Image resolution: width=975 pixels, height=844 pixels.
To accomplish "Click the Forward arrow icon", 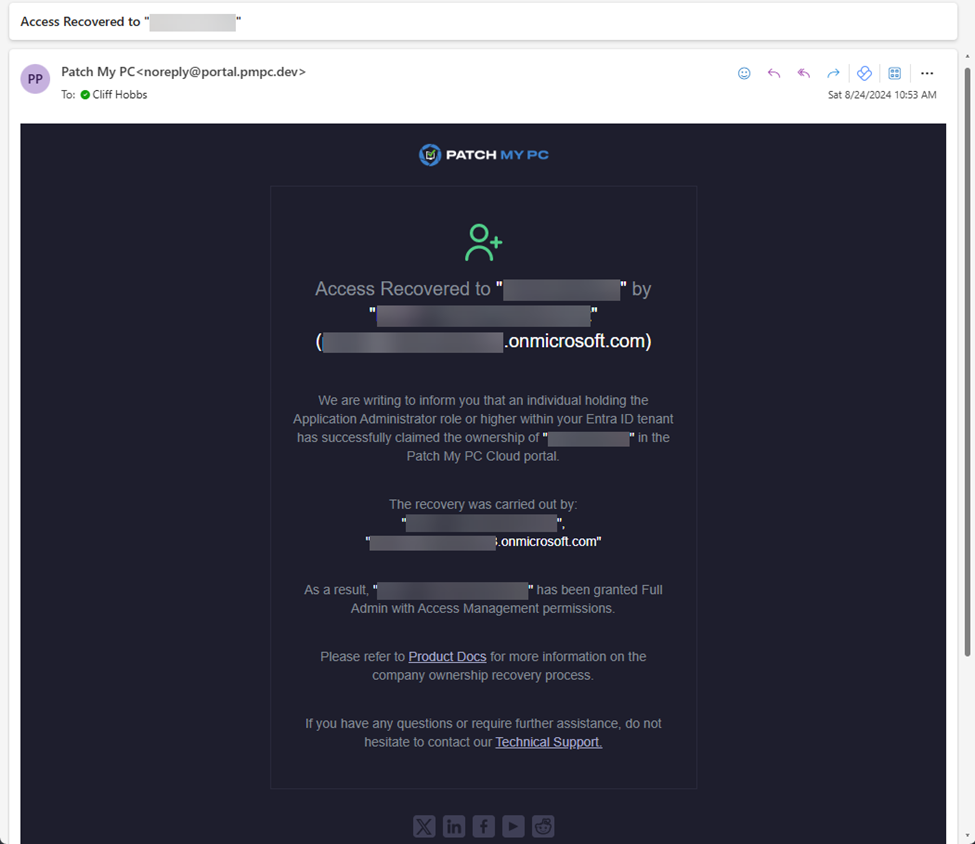I will (x=833, y=73).
